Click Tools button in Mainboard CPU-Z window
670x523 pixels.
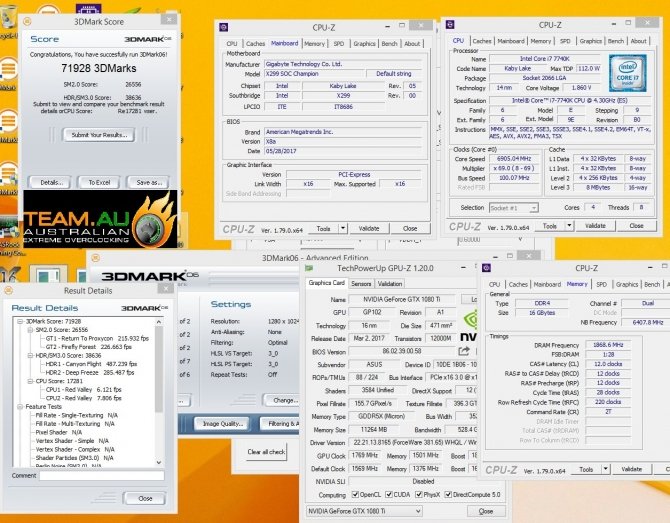tap(323, 229)
